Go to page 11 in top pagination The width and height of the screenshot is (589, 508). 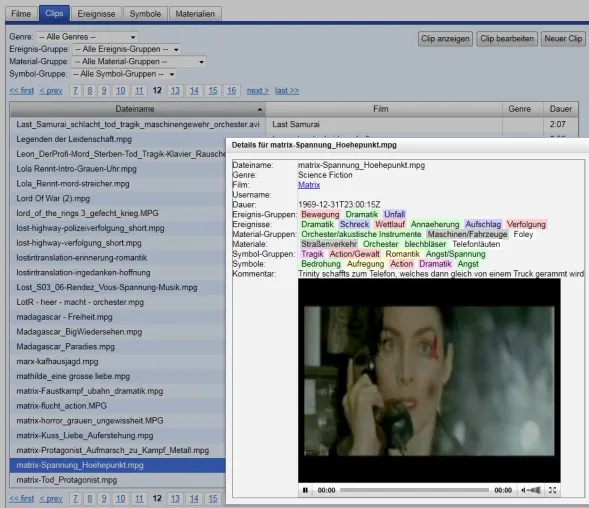pos(139,91)
